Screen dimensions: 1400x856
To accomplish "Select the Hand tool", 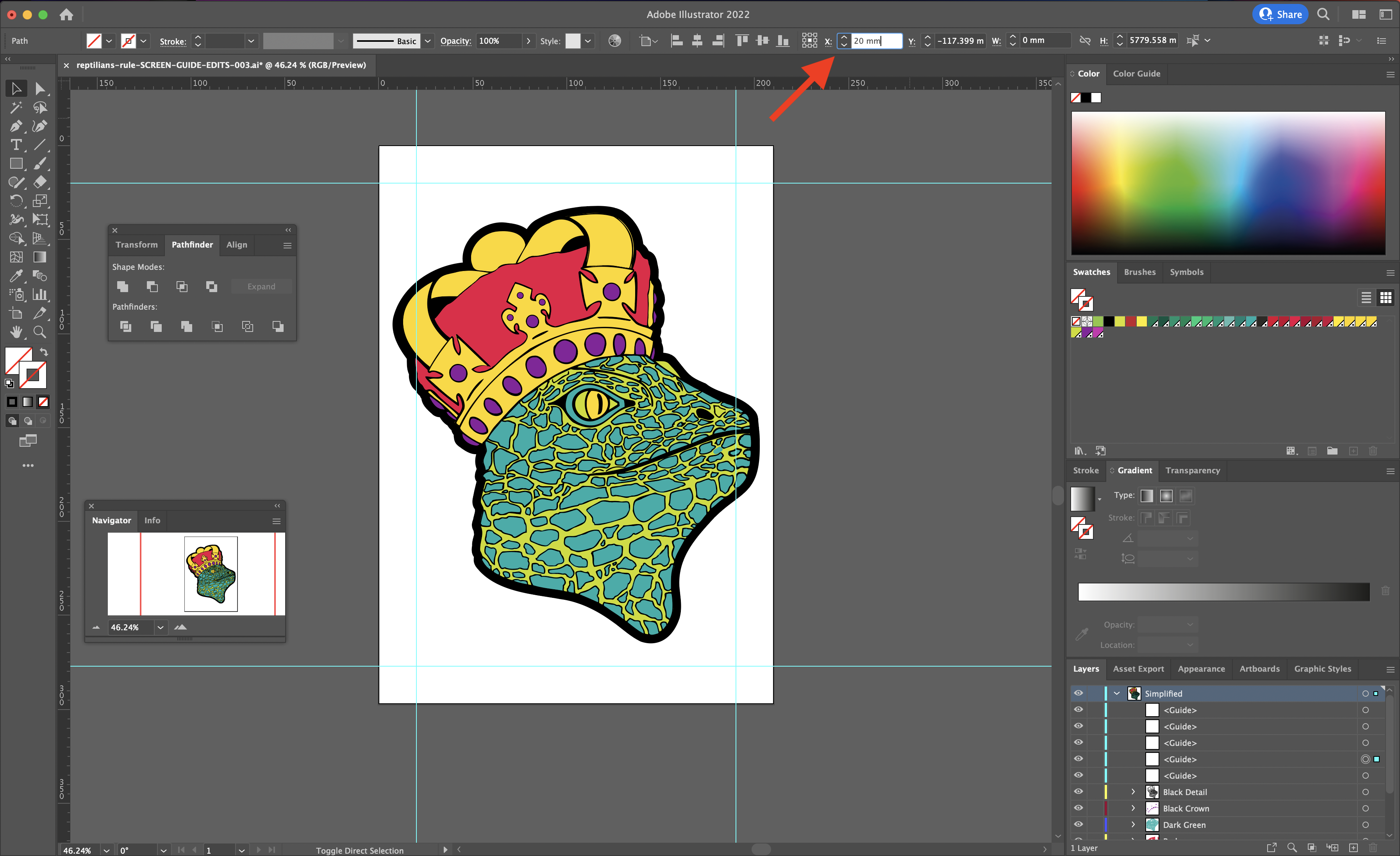I will pyautogui.click(x=16, y=332).
